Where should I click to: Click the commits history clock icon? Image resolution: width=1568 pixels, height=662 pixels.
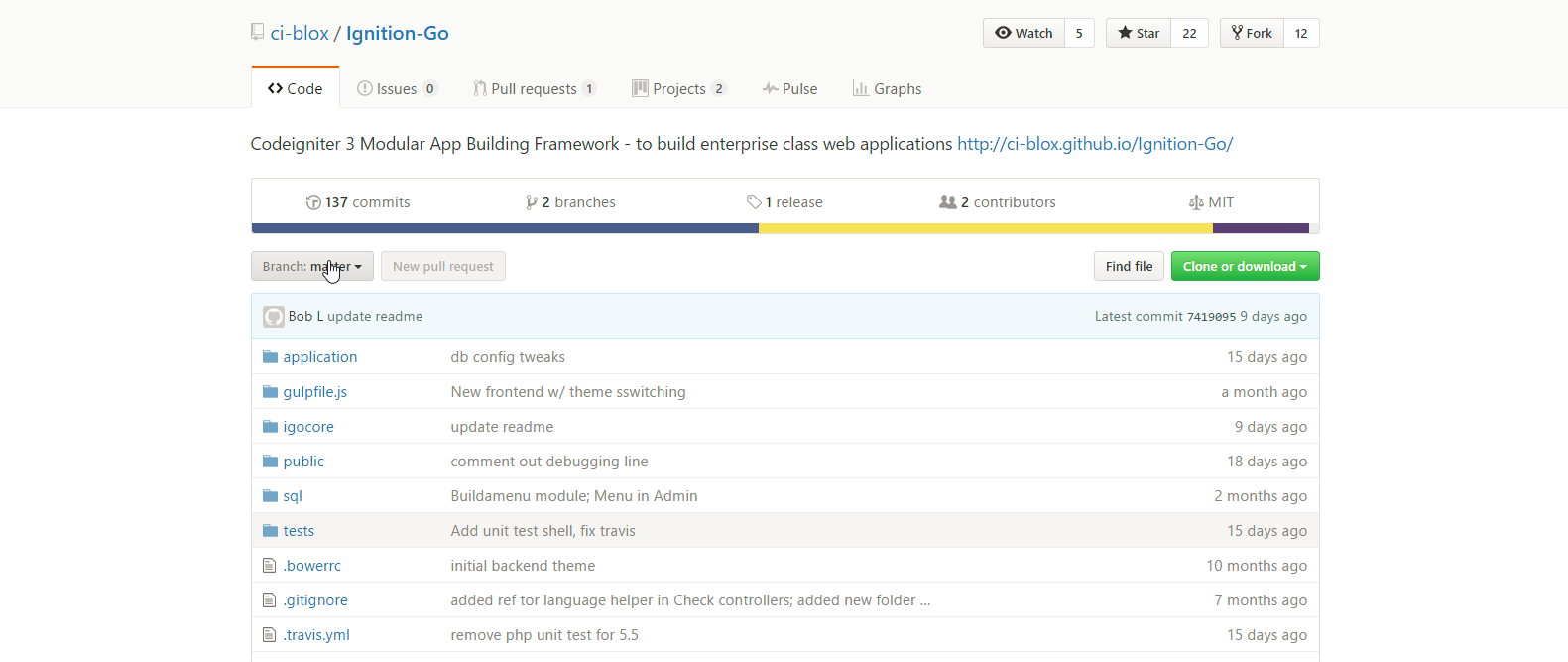point(313,202)
